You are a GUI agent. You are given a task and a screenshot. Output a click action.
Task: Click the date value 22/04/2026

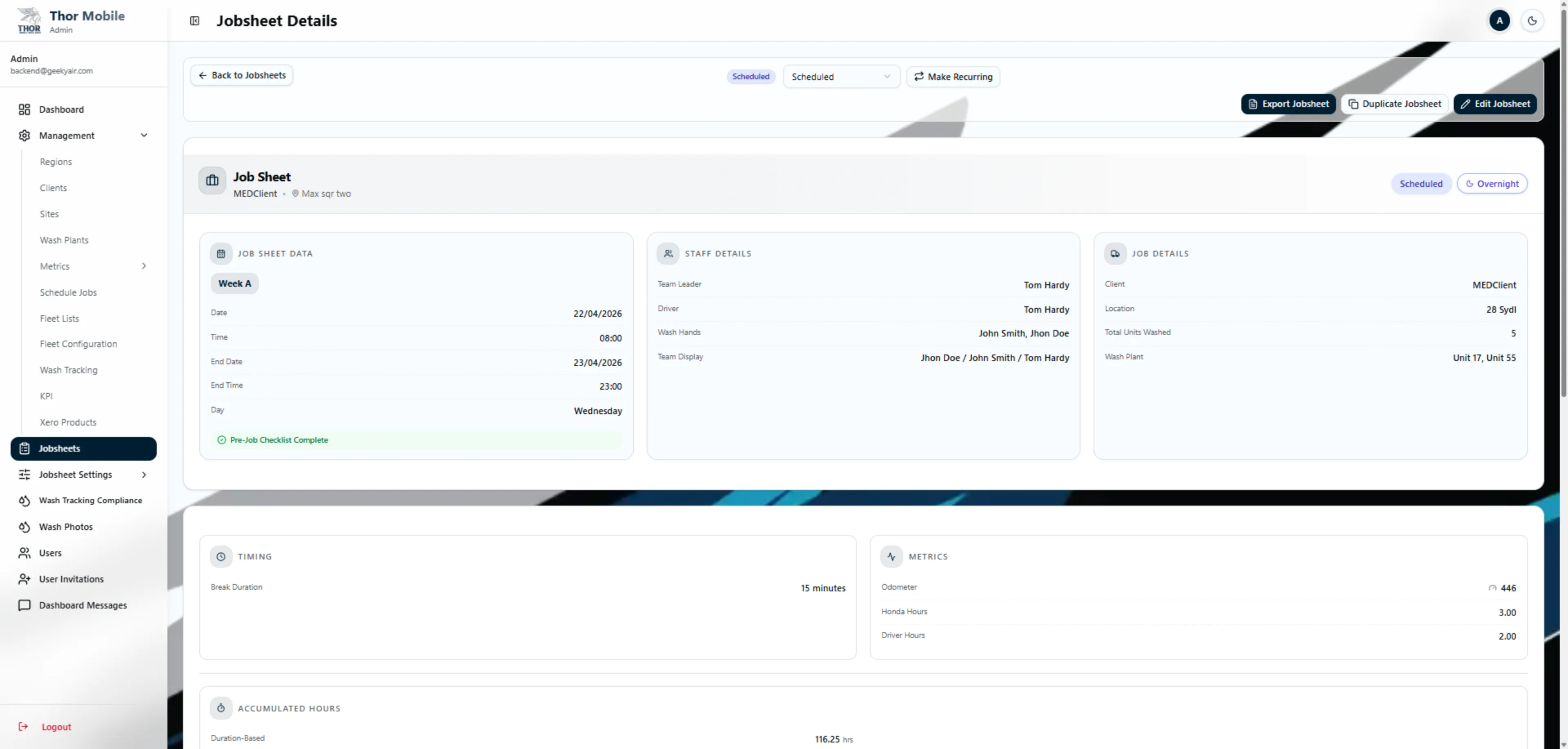coord(597,314)
